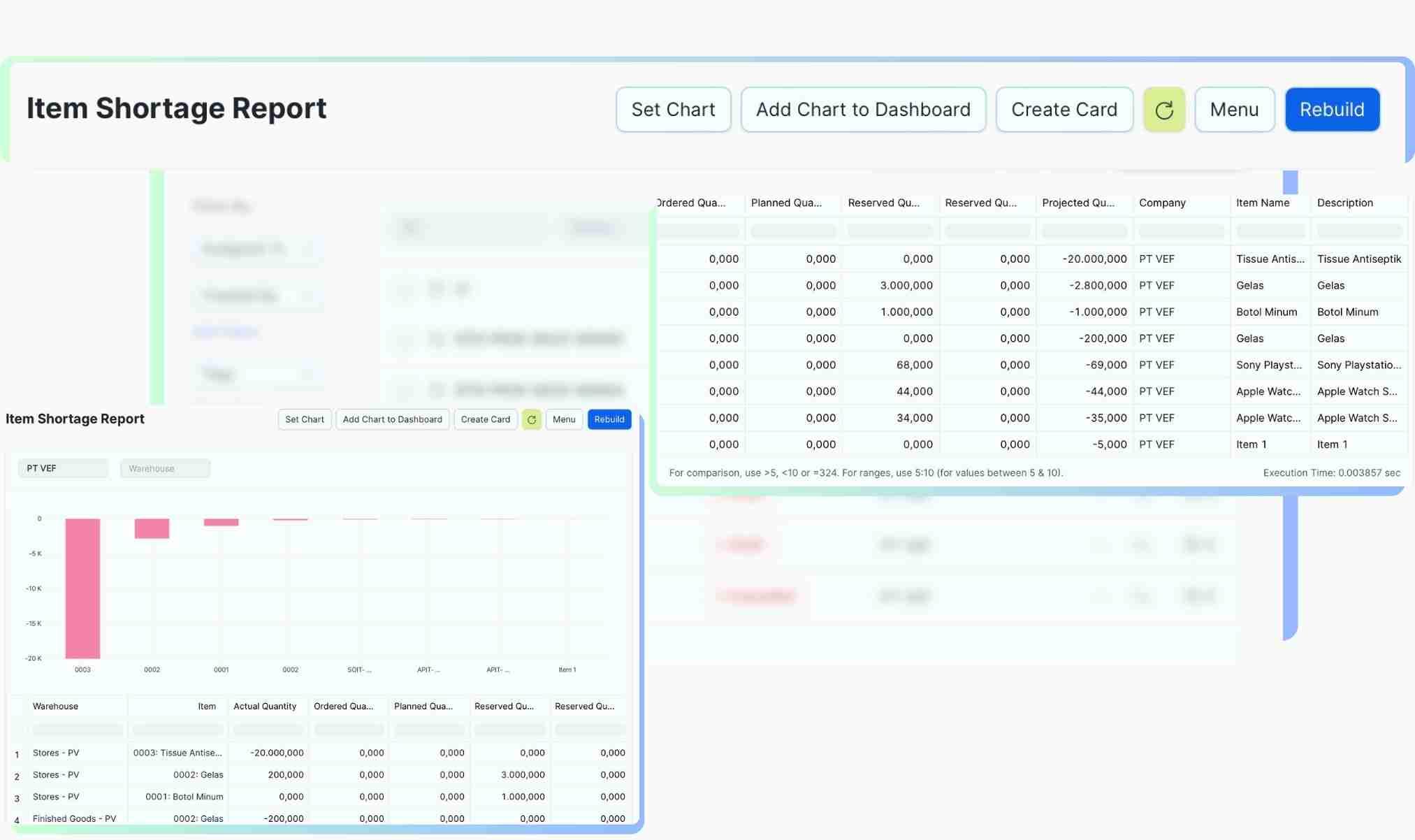Image resolution: width=1415 pixels, height=840 pixels.
Task: Click the small Set Chart button
Action: (x=304, y=419)
